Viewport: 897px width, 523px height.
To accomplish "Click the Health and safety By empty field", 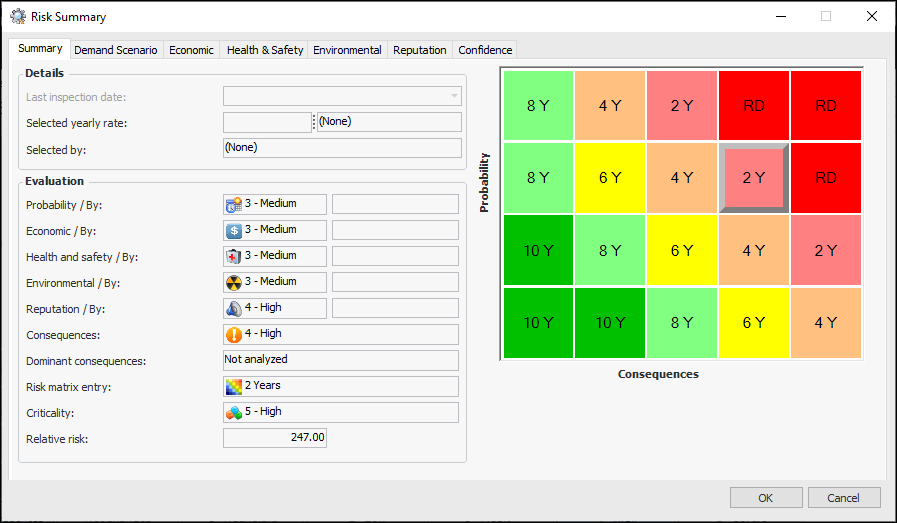I will click(x=395, y=256).
